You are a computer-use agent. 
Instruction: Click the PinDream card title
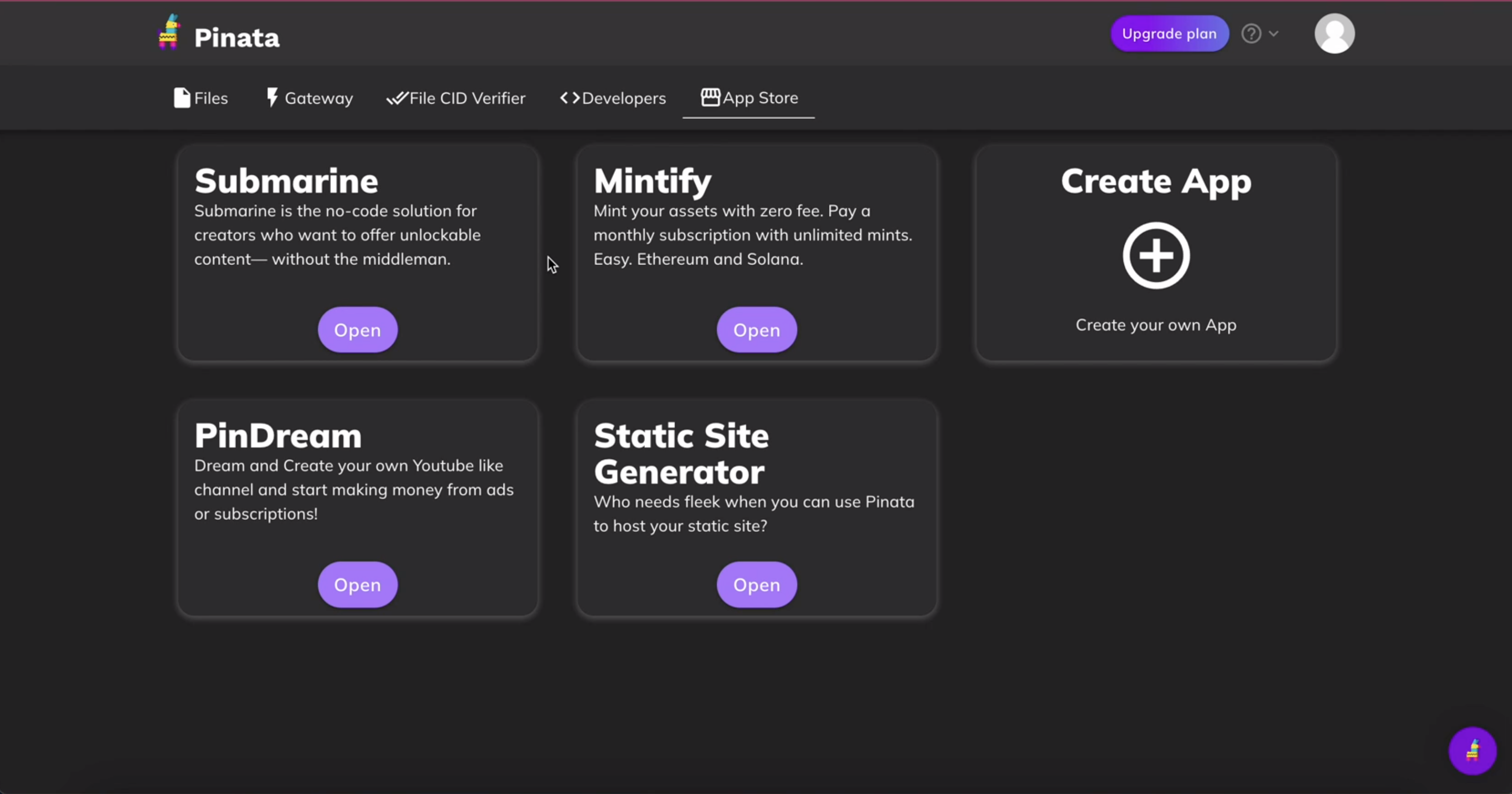point(278,436)
